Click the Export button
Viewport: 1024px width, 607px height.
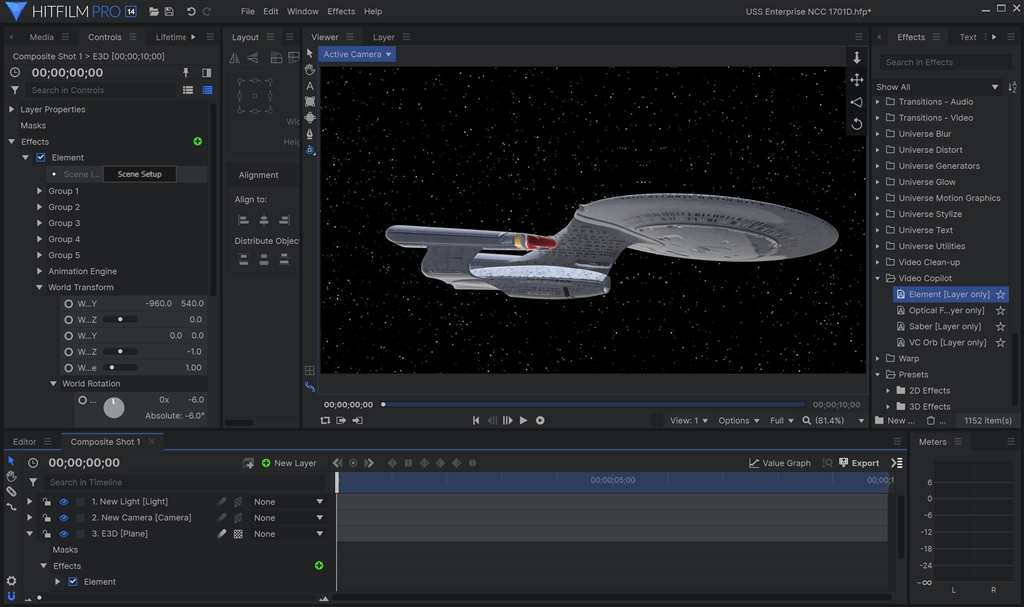[859, 463]
